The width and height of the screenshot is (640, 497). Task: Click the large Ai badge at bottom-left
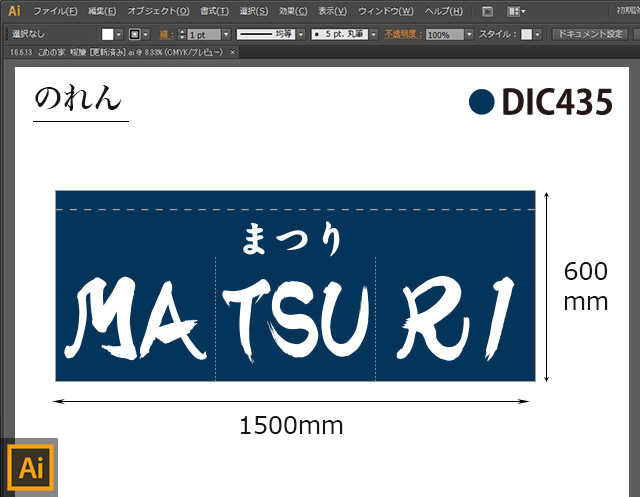(30, 468)
